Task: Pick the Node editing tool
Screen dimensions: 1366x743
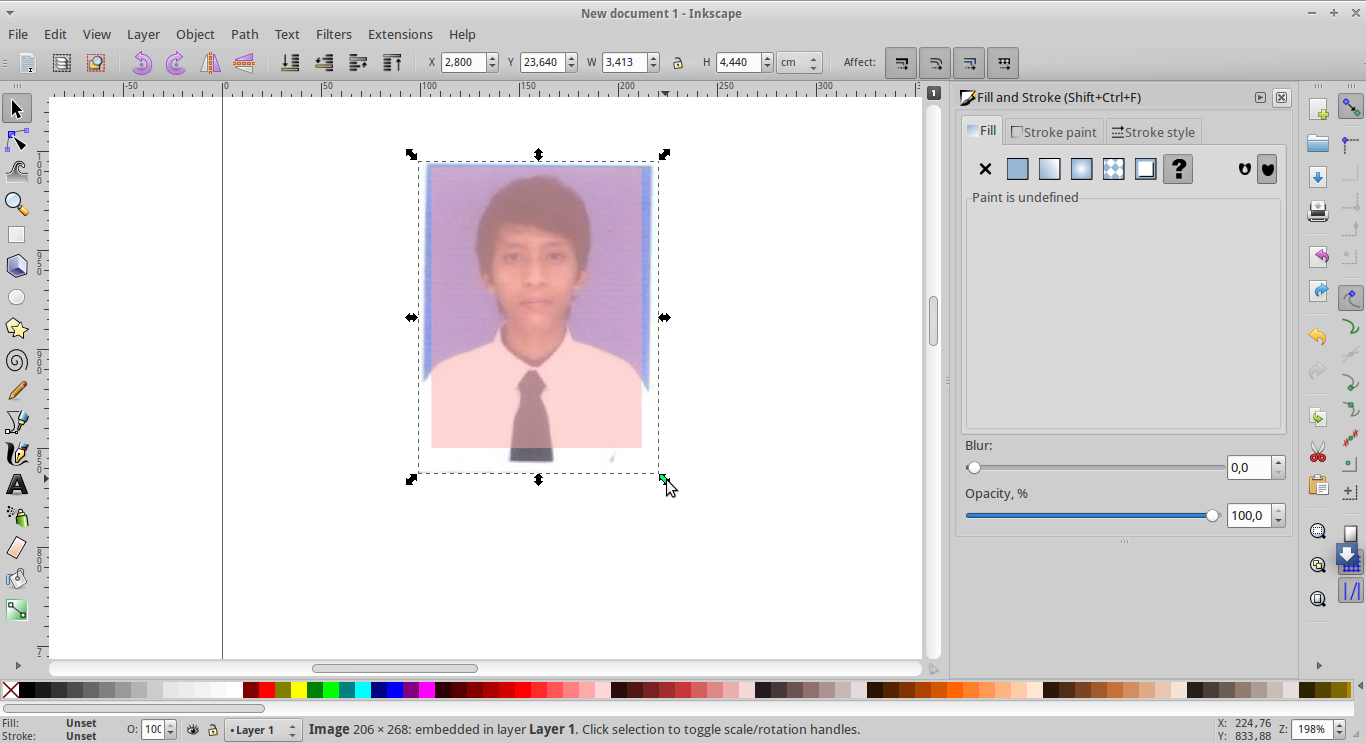Action: [16, 140]
